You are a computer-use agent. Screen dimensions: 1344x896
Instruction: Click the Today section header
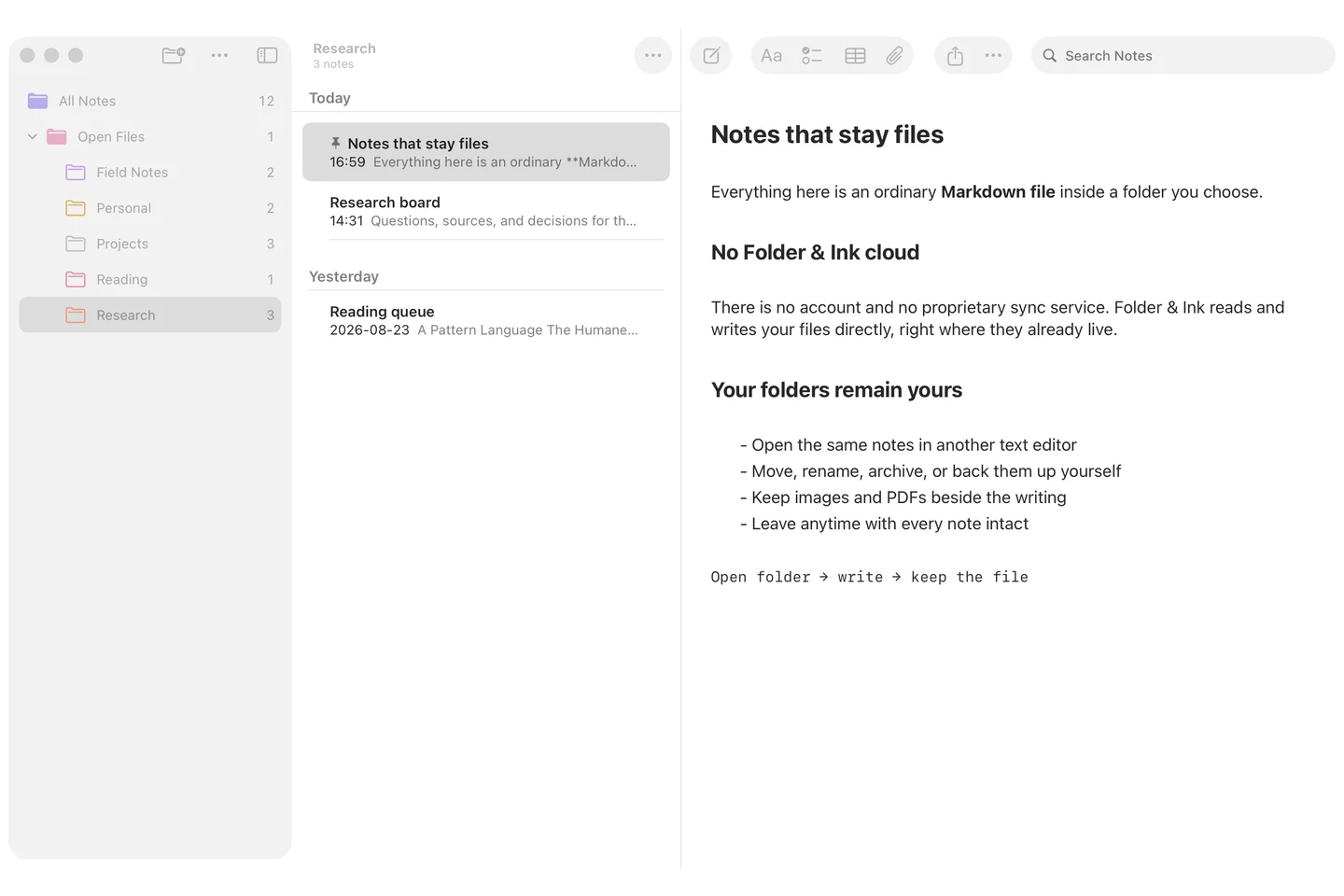pos(329,98)
